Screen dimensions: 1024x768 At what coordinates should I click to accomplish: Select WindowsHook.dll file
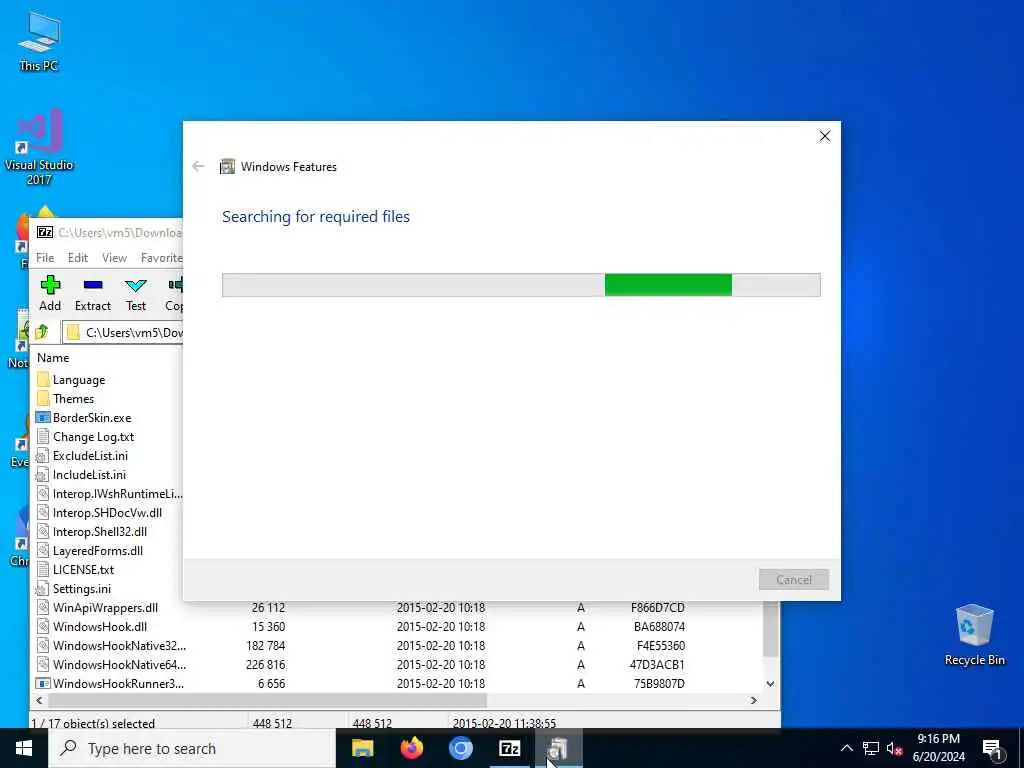point(100,626)
